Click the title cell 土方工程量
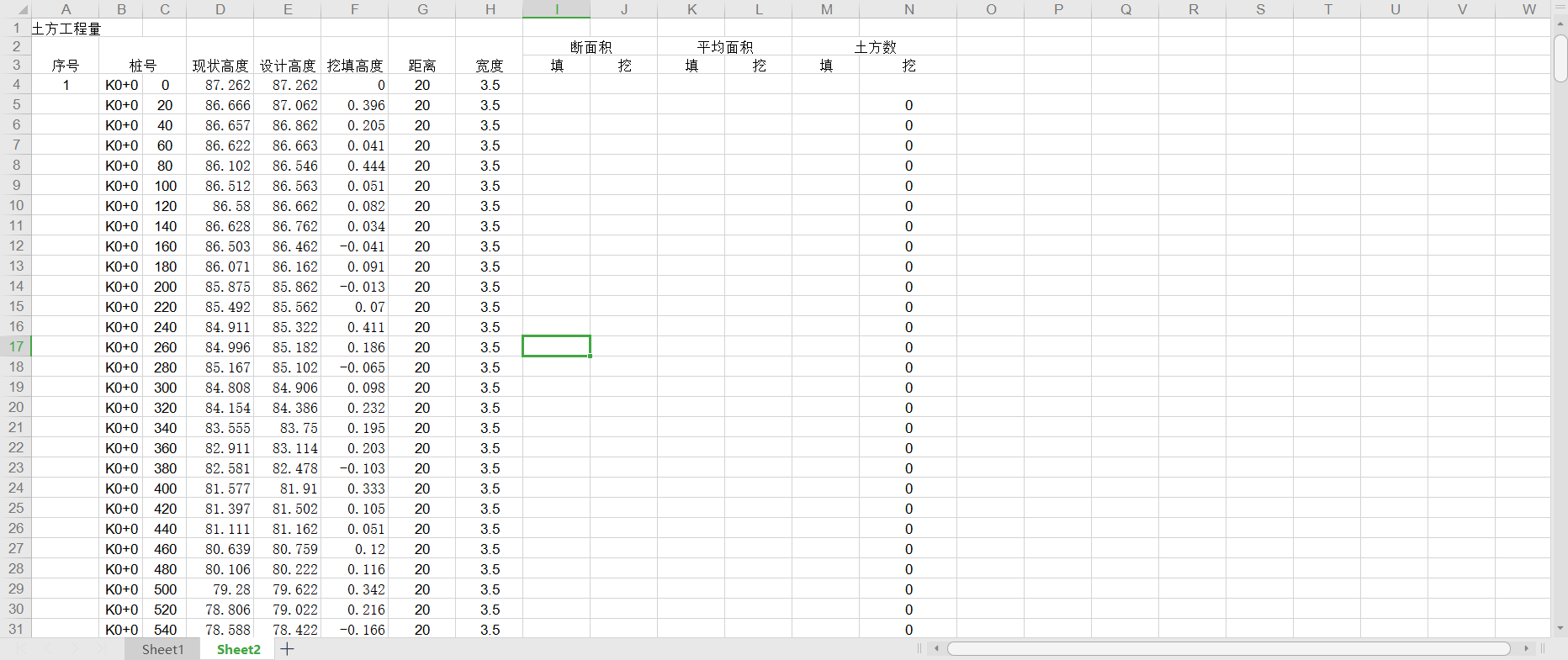 pos(66,29)
